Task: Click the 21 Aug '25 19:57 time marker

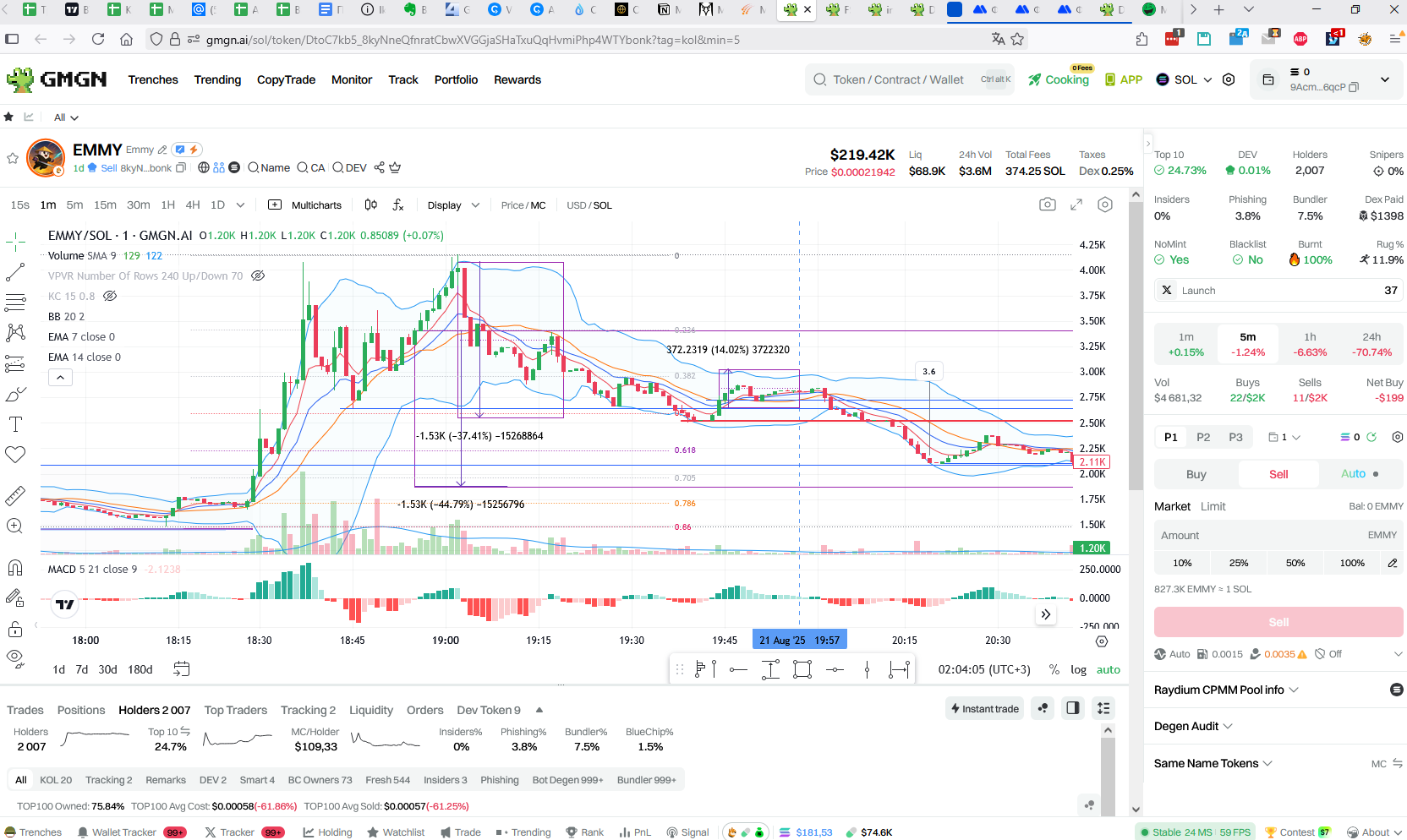Action: pos(799,640)
